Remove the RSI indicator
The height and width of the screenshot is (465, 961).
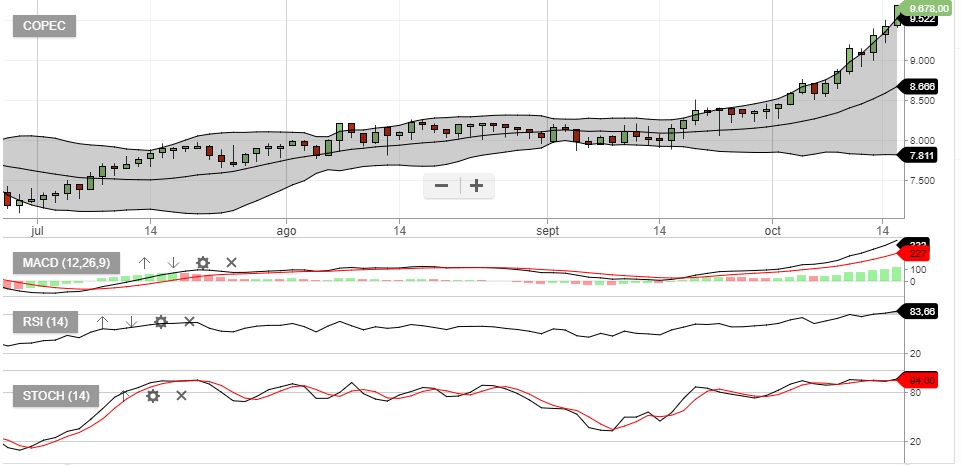(x=189, y=322)
